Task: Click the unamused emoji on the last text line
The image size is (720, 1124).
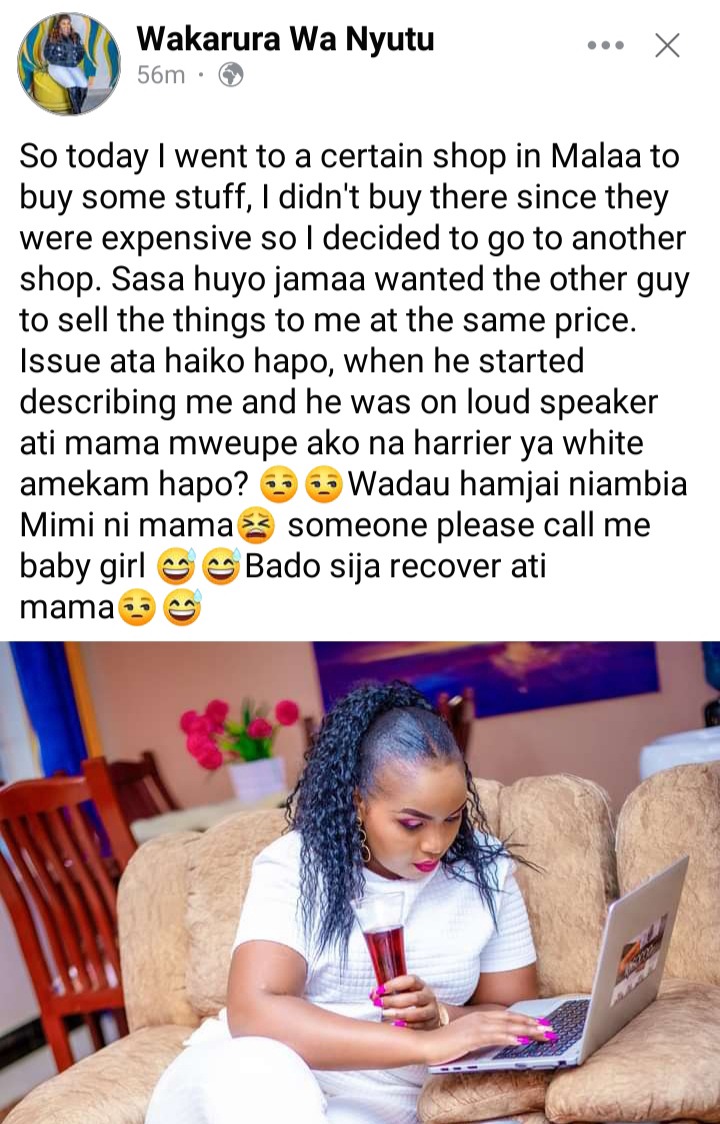Action: pos(137,609)
